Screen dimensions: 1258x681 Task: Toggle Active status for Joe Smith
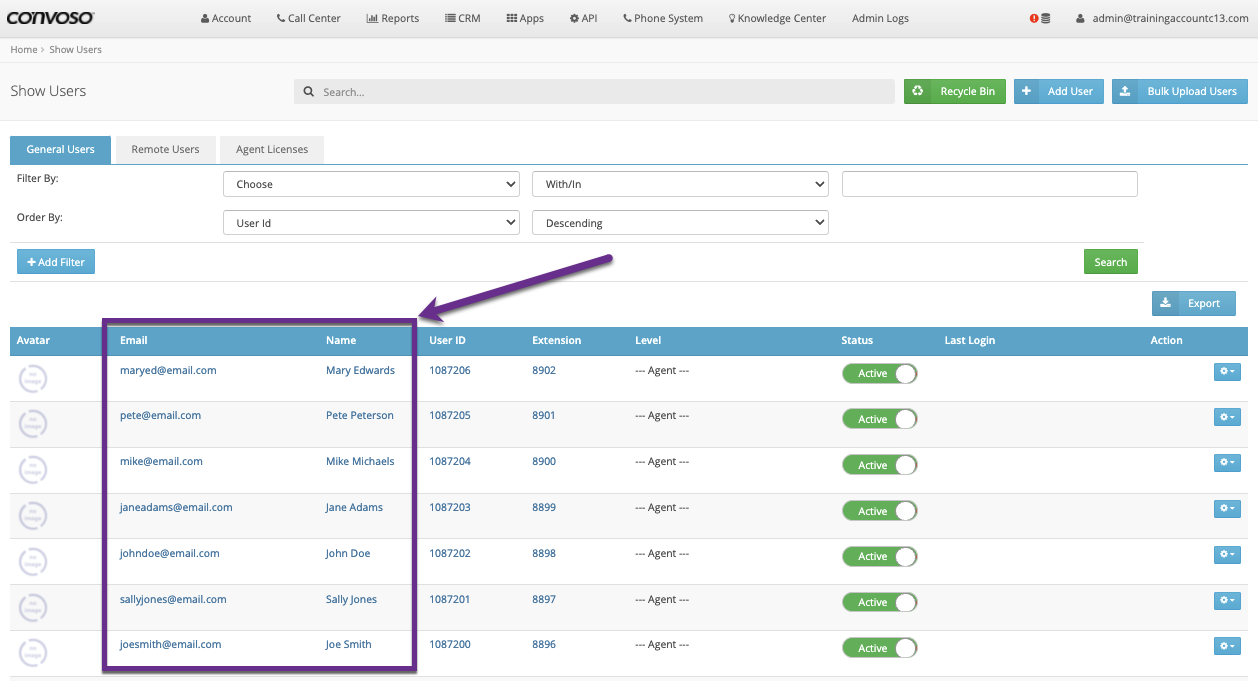880,648
